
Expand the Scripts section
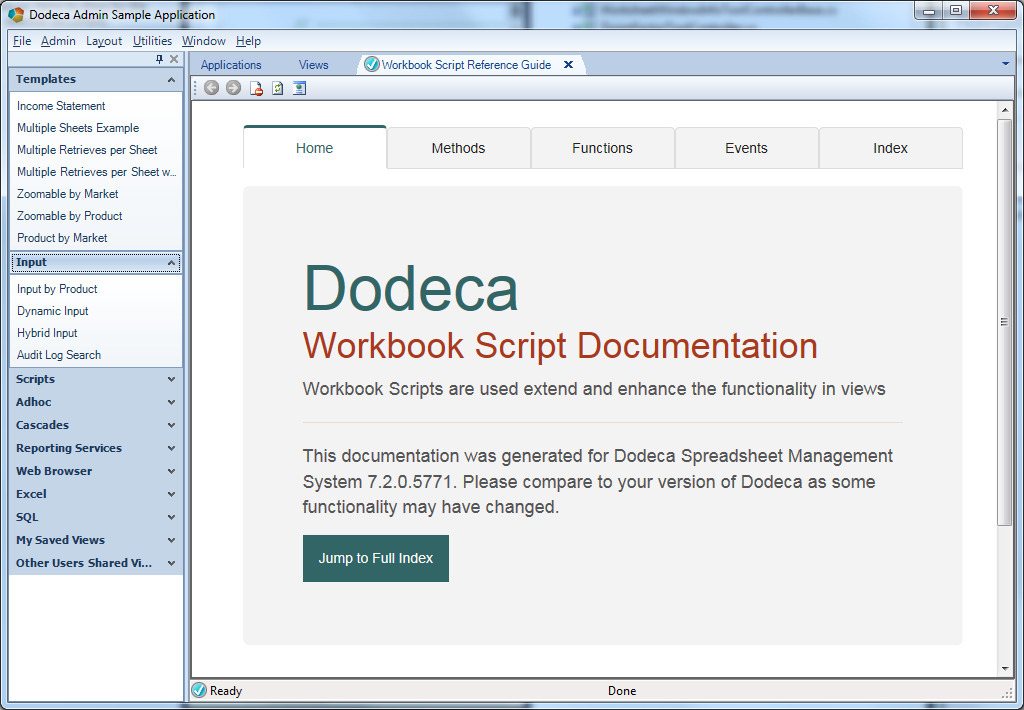[x=171, y=379]
